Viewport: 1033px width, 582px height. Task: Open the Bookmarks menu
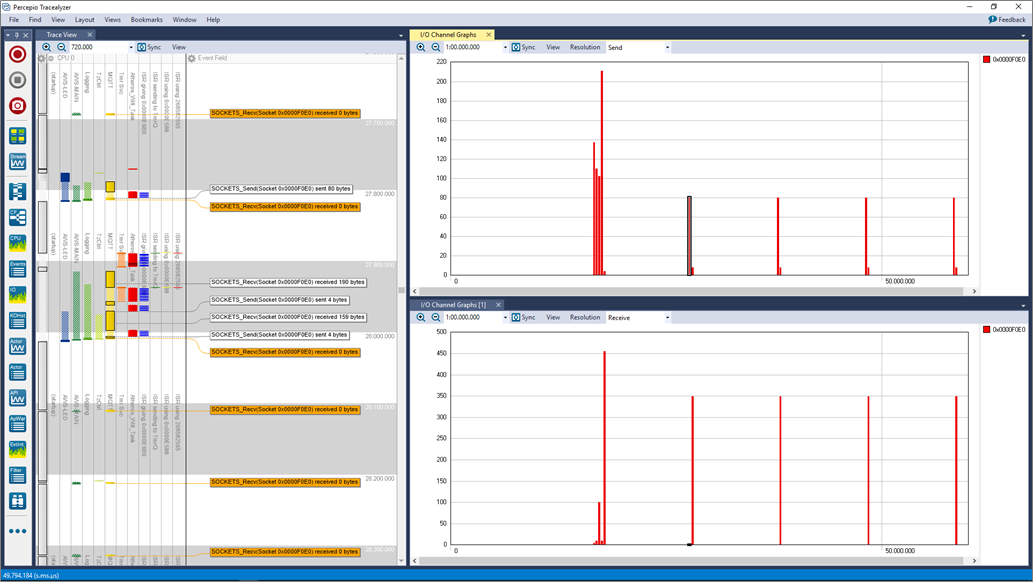pyautogui.click(x=146, y=20)
